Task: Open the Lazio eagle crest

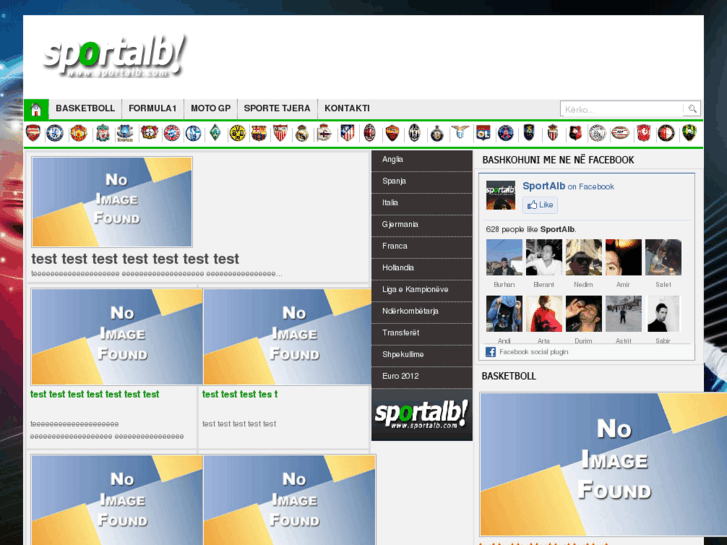Action: (x=460, y=132)
